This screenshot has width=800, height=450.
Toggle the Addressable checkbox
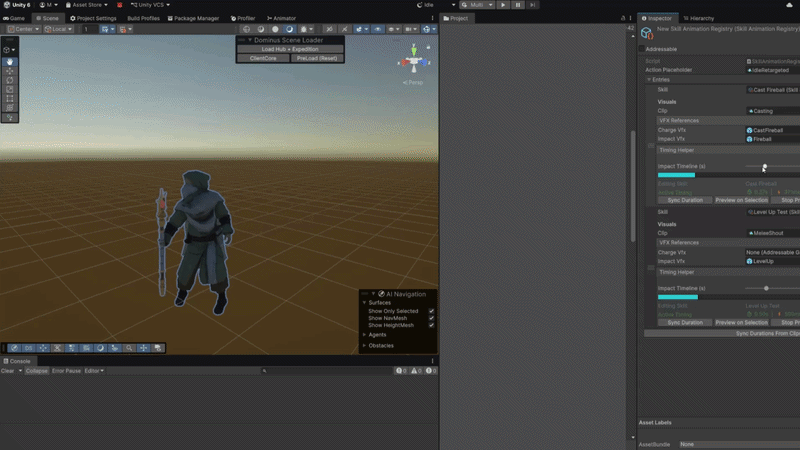coord(642,49)
